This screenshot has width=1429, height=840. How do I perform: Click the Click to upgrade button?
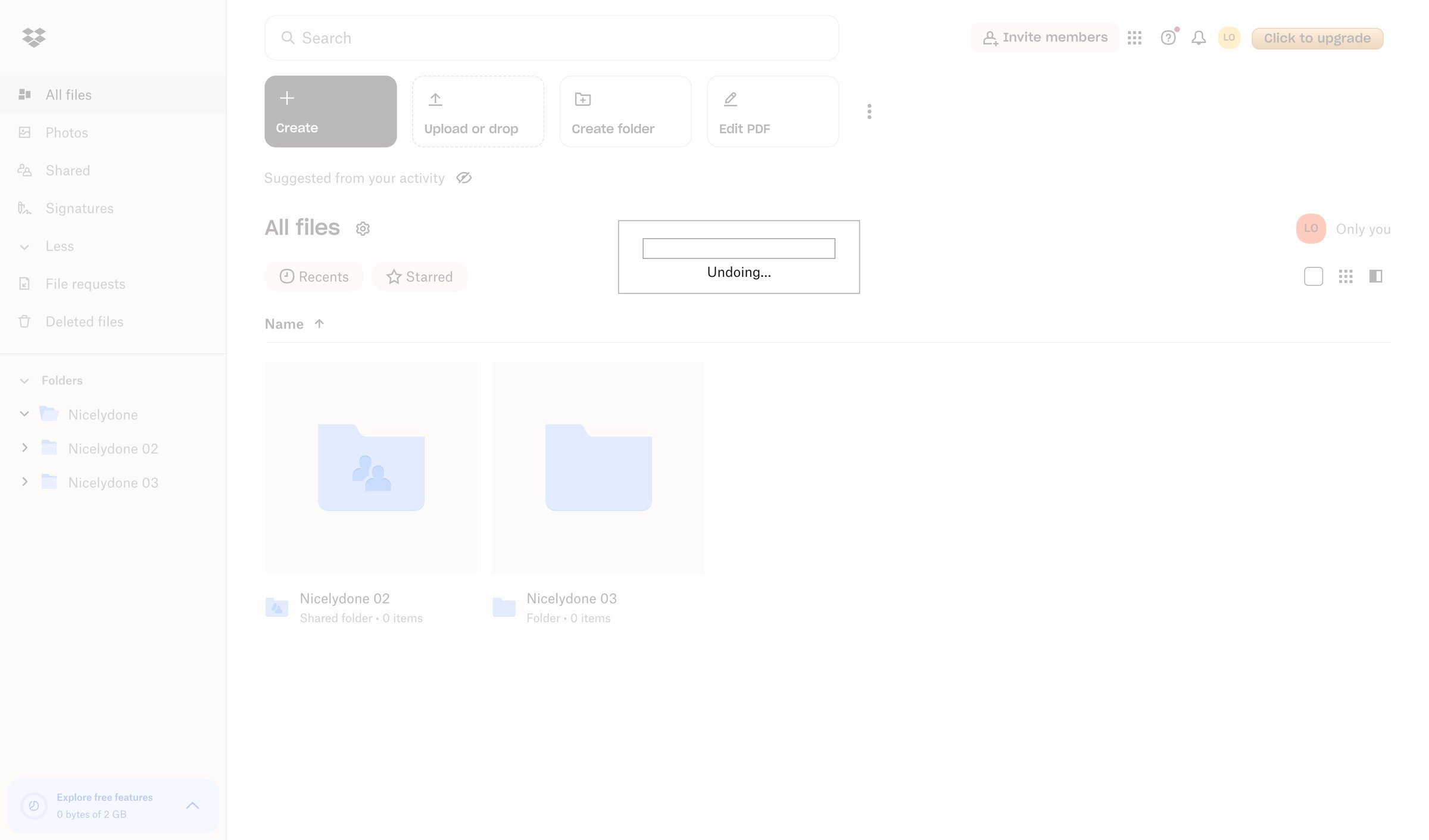coord(1317,38)
